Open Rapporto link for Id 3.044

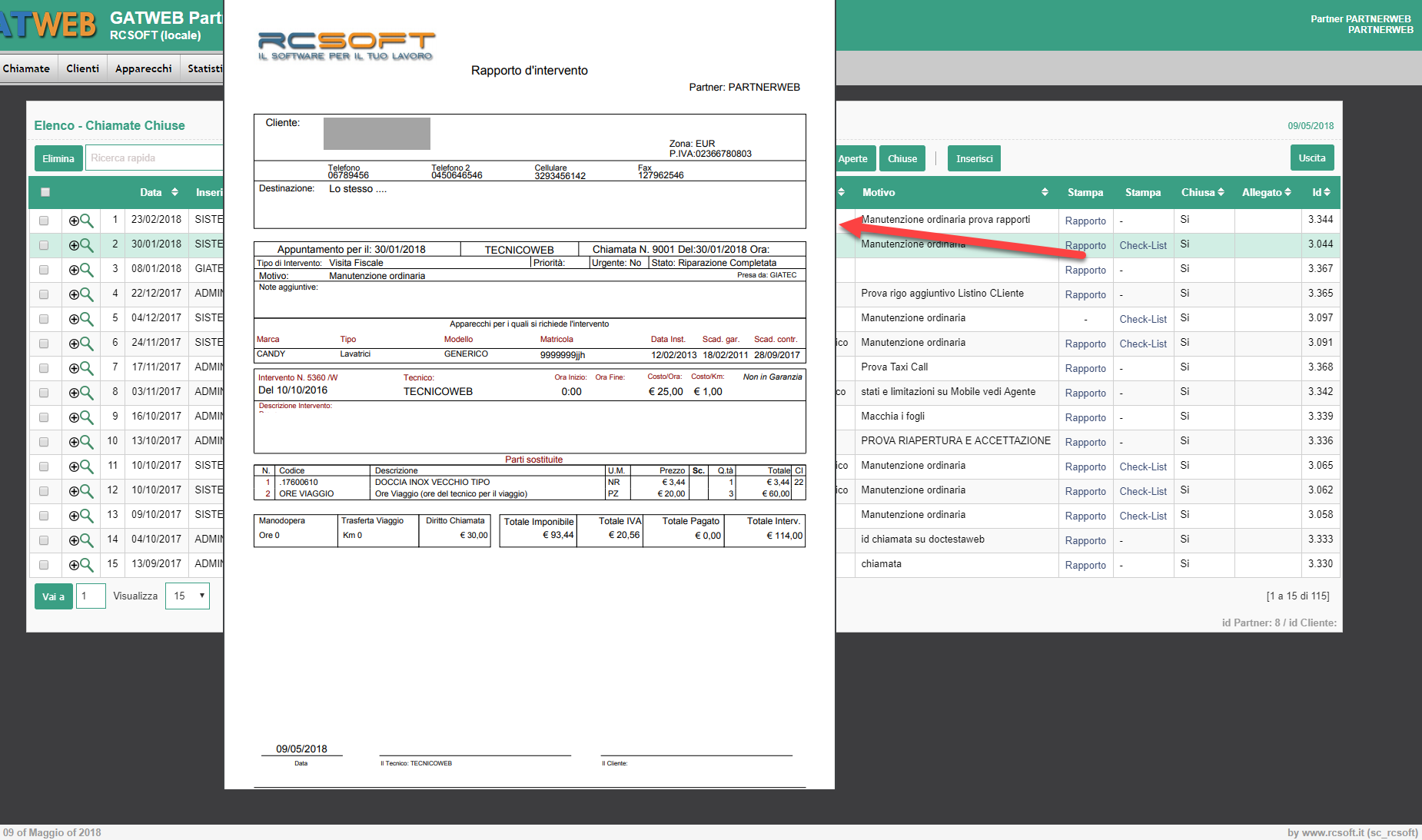point(1085,245)
